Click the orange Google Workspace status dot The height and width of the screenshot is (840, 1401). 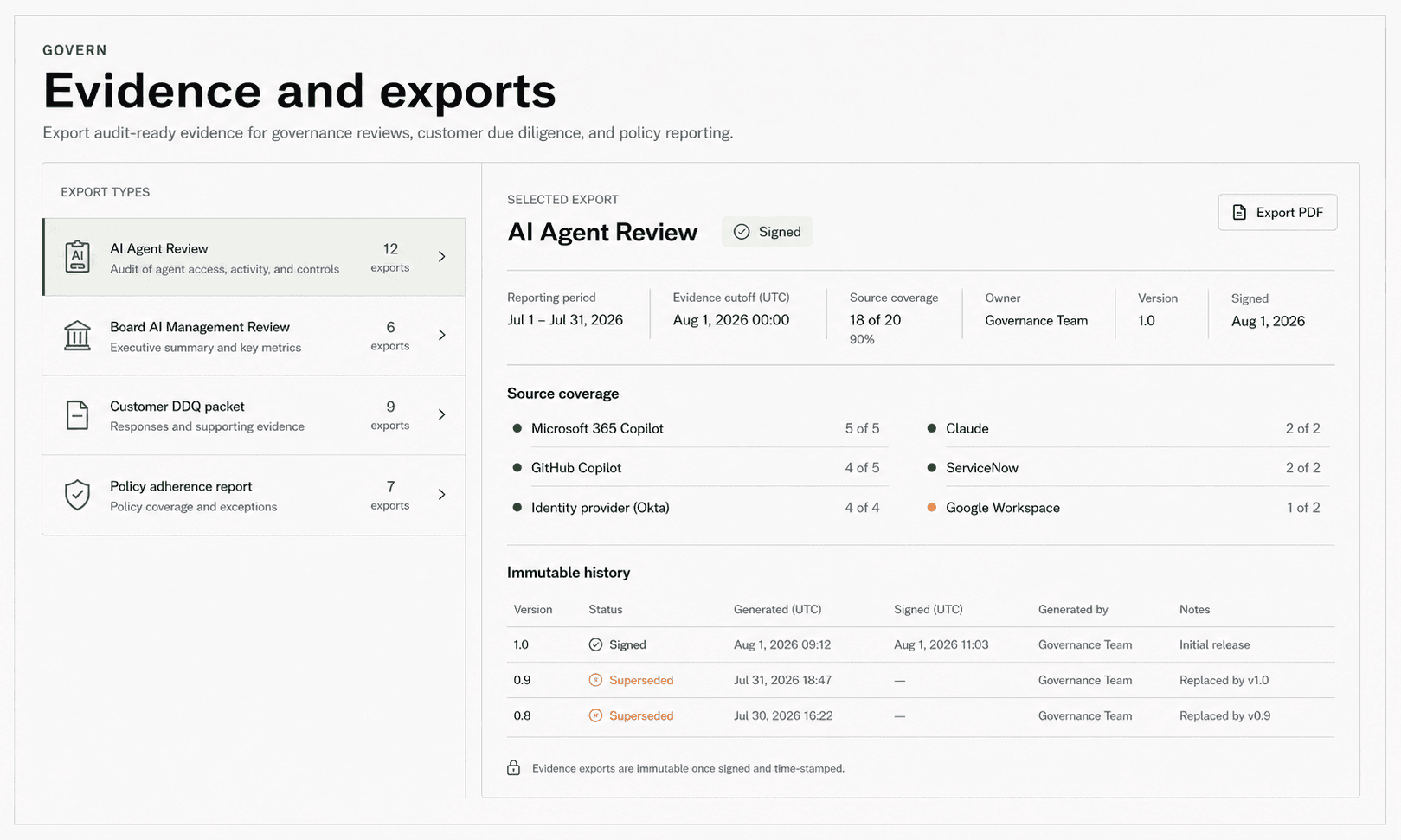coord(932,508)
